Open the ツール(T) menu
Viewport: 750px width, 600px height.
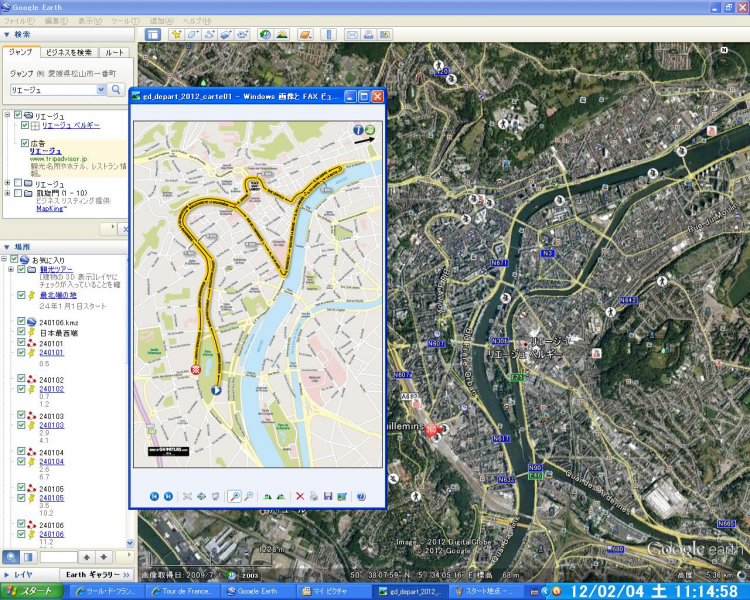coord(125,21)
